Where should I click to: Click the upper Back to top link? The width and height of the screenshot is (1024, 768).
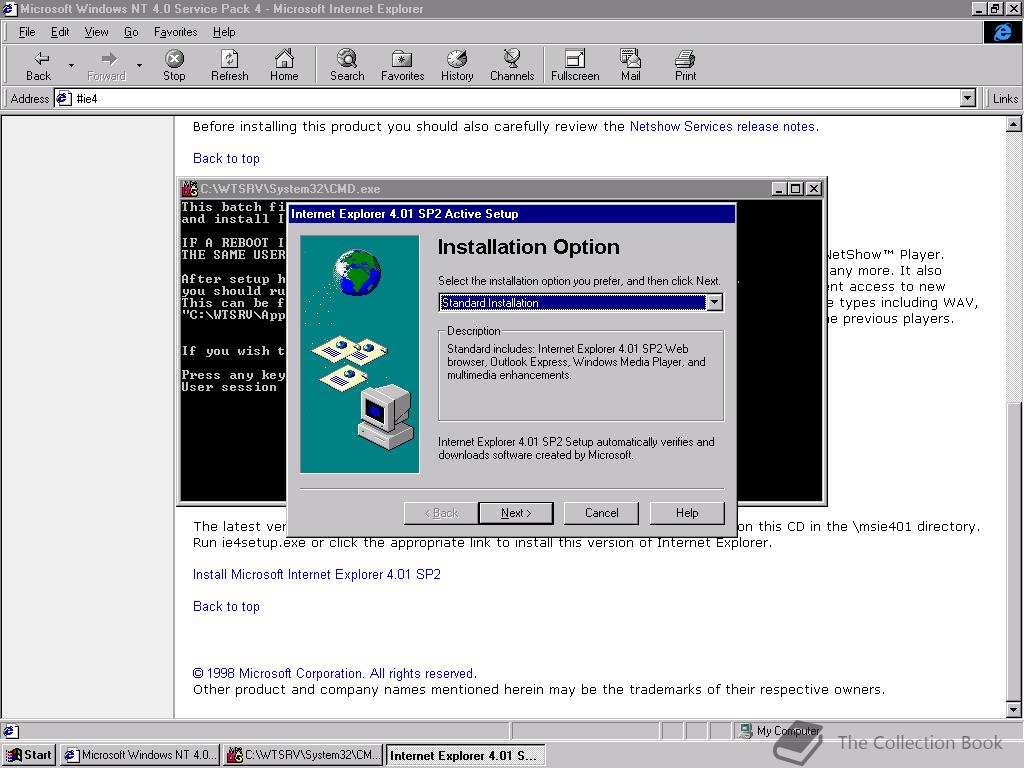[x=226, y=159]
